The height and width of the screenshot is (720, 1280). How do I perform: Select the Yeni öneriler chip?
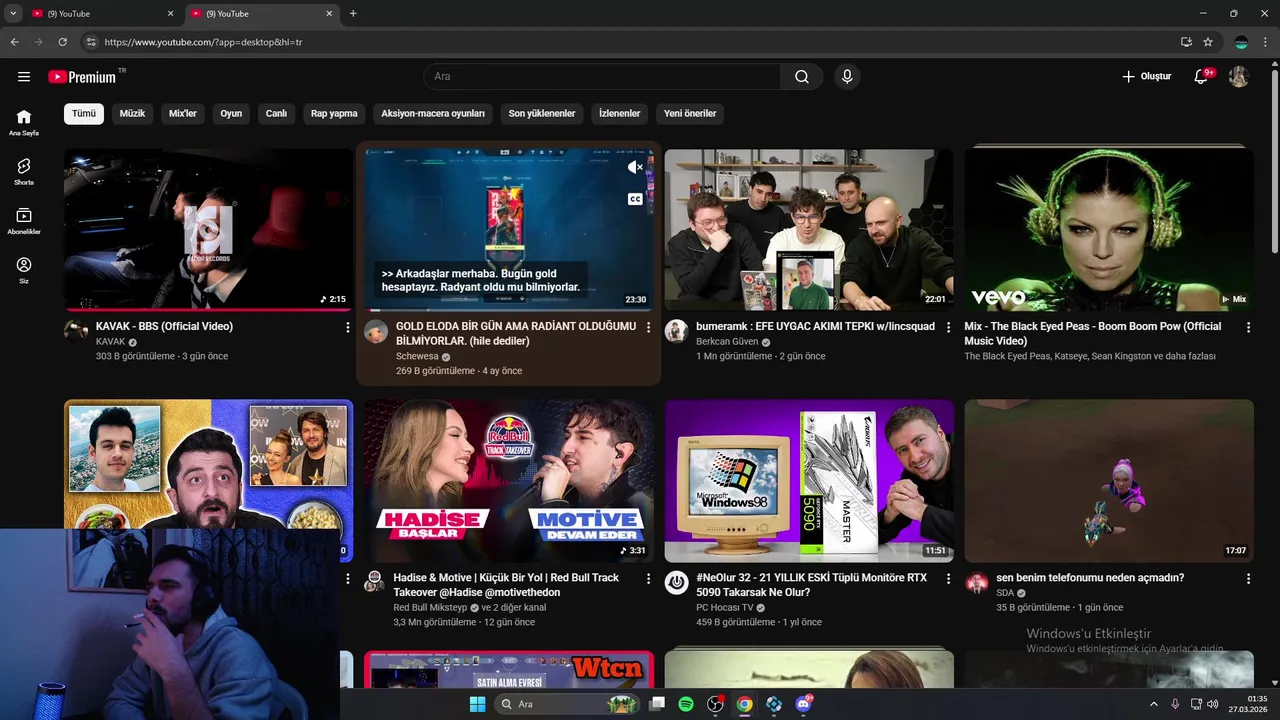click(690, 114)
